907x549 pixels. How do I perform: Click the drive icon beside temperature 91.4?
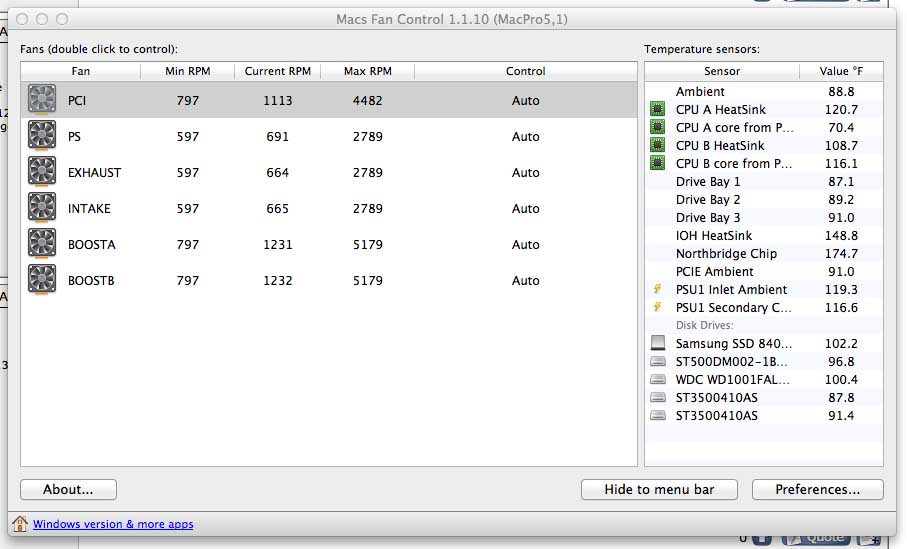coord(658,415)
